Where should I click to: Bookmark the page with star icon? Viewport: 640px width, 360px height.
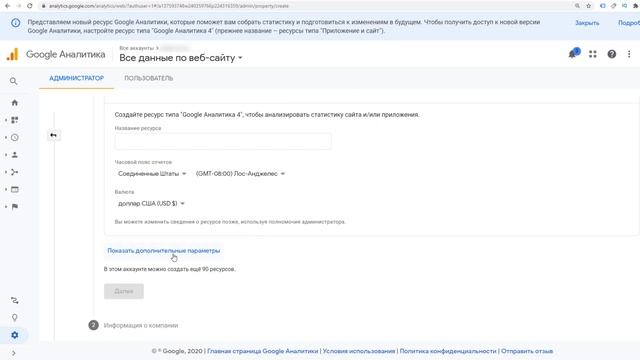[589, 6]
